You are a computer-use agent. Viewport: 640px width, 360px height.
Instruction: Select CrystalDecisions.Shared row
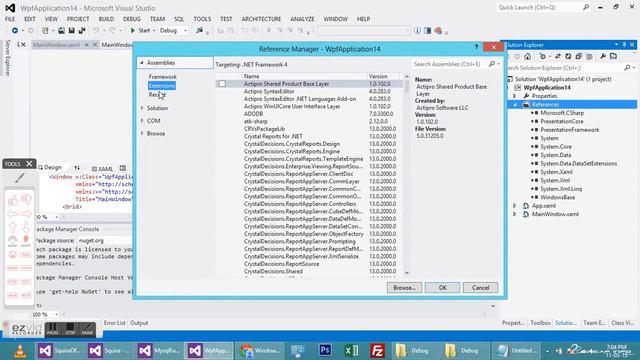(309, 271)
